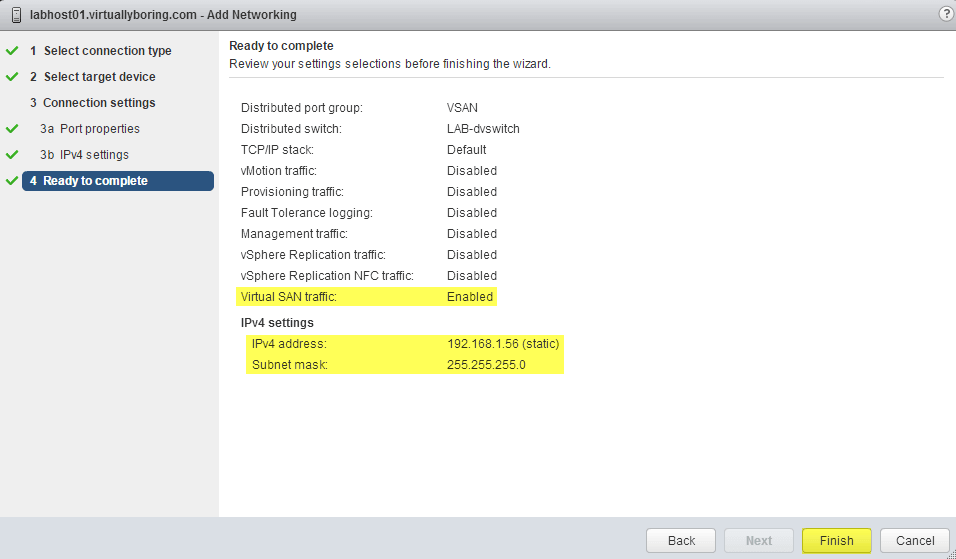Screen dimensions: 956x559
Task: Click the 255.255.255.0 subnet value
Action: pos(486,365)
